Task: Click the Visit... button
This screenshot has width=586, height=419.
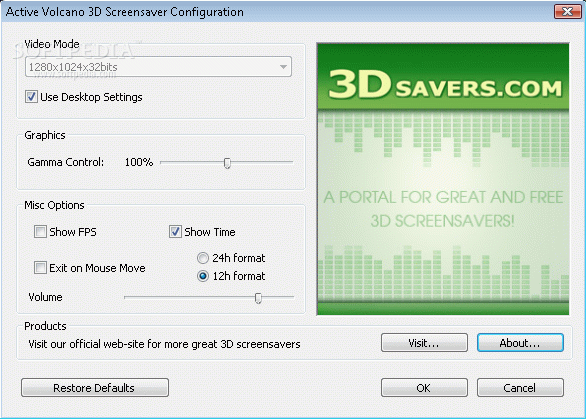Action: pyautogui.click(x=424, y=343)
